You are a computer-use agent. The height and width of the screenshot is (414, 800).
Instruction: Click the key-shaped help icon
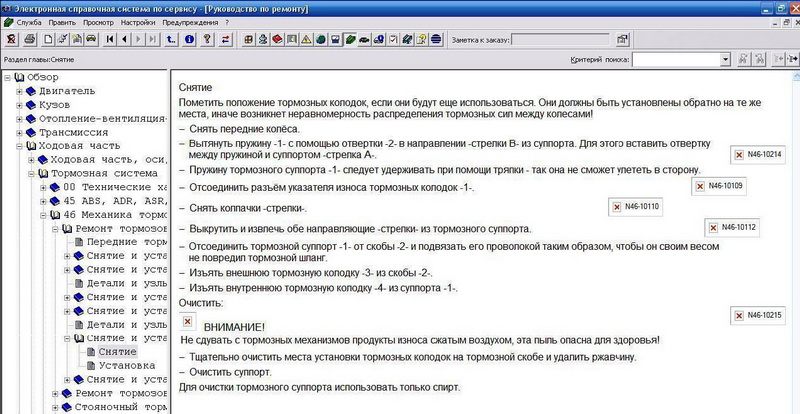[207, 39]
